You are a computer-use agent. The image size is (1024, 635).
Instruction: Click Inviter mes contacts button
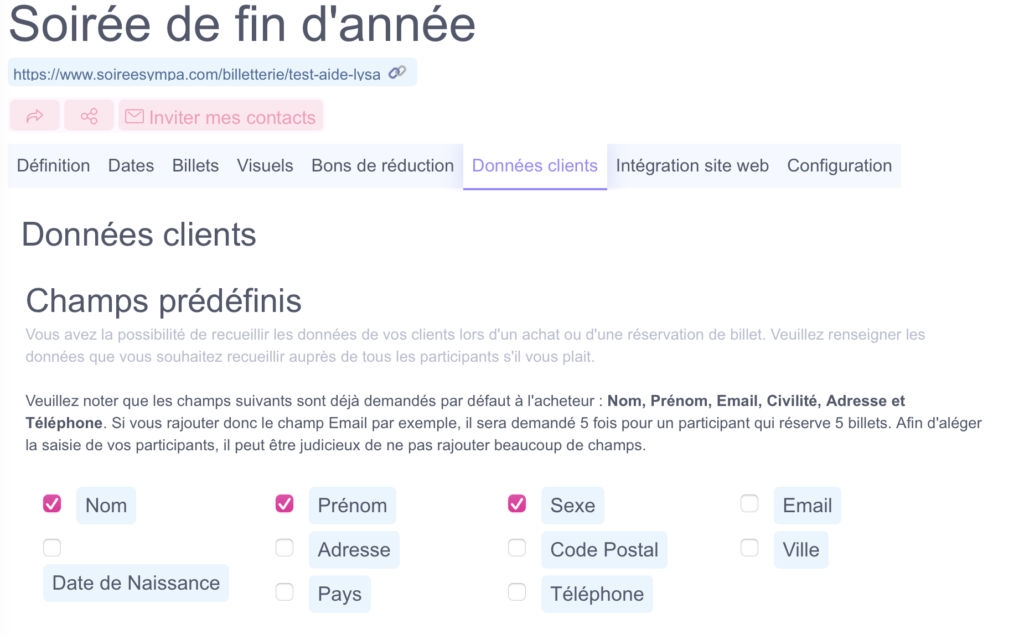[x=221, y=116]
